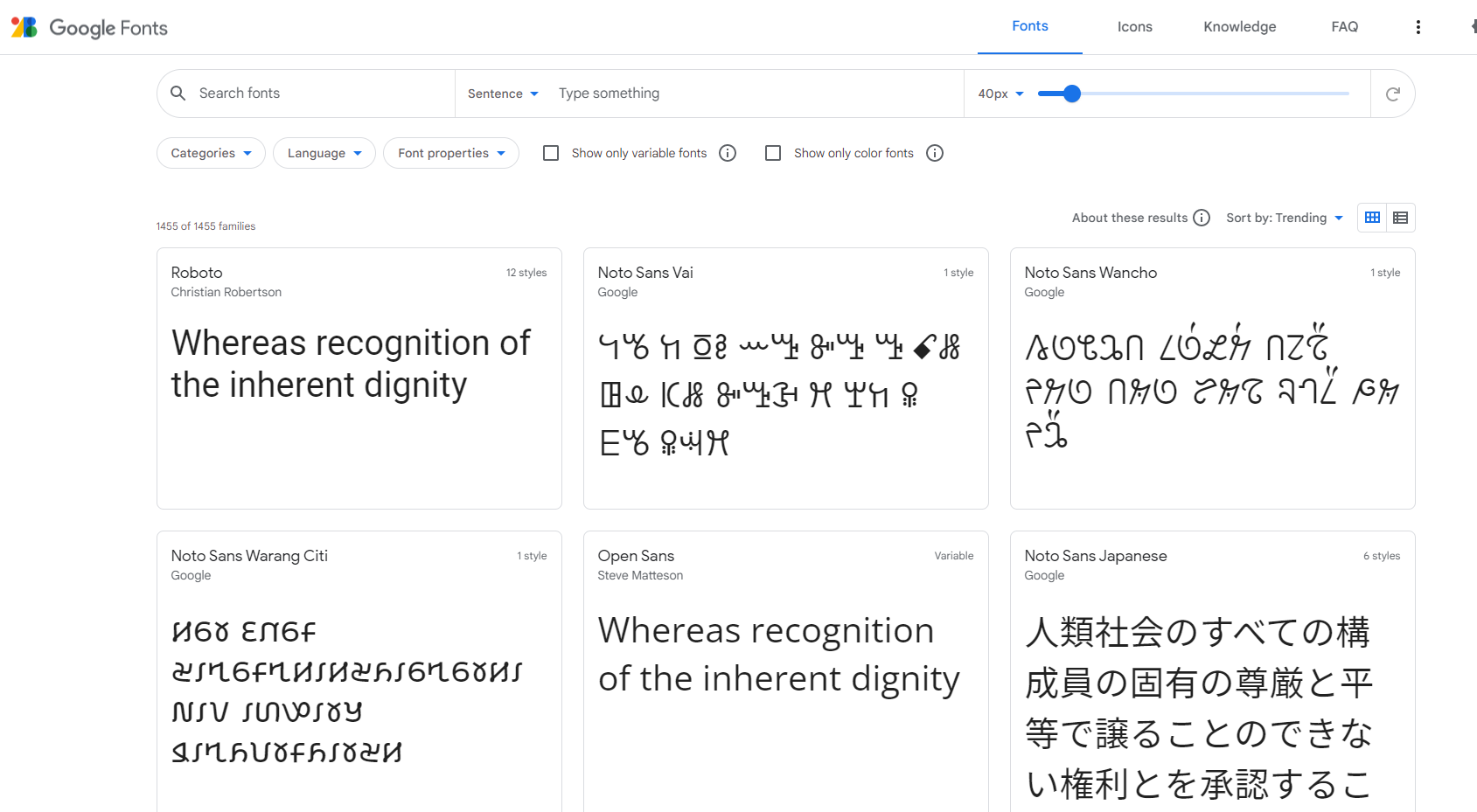Open the Sentence preview type dropdown
1477x812 pixels.
[x=503, y=94]
